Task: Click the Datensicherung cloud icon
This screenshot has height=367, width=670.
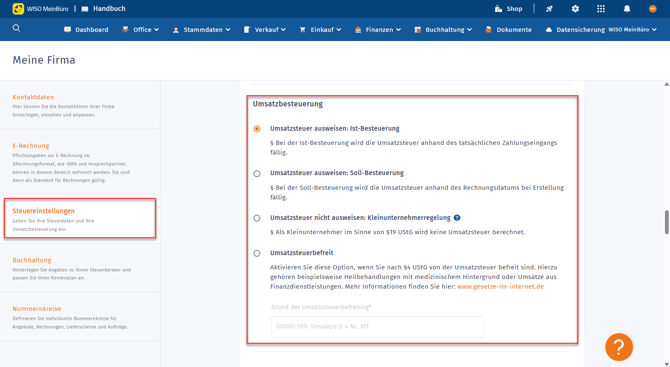Action: (549, 29)
